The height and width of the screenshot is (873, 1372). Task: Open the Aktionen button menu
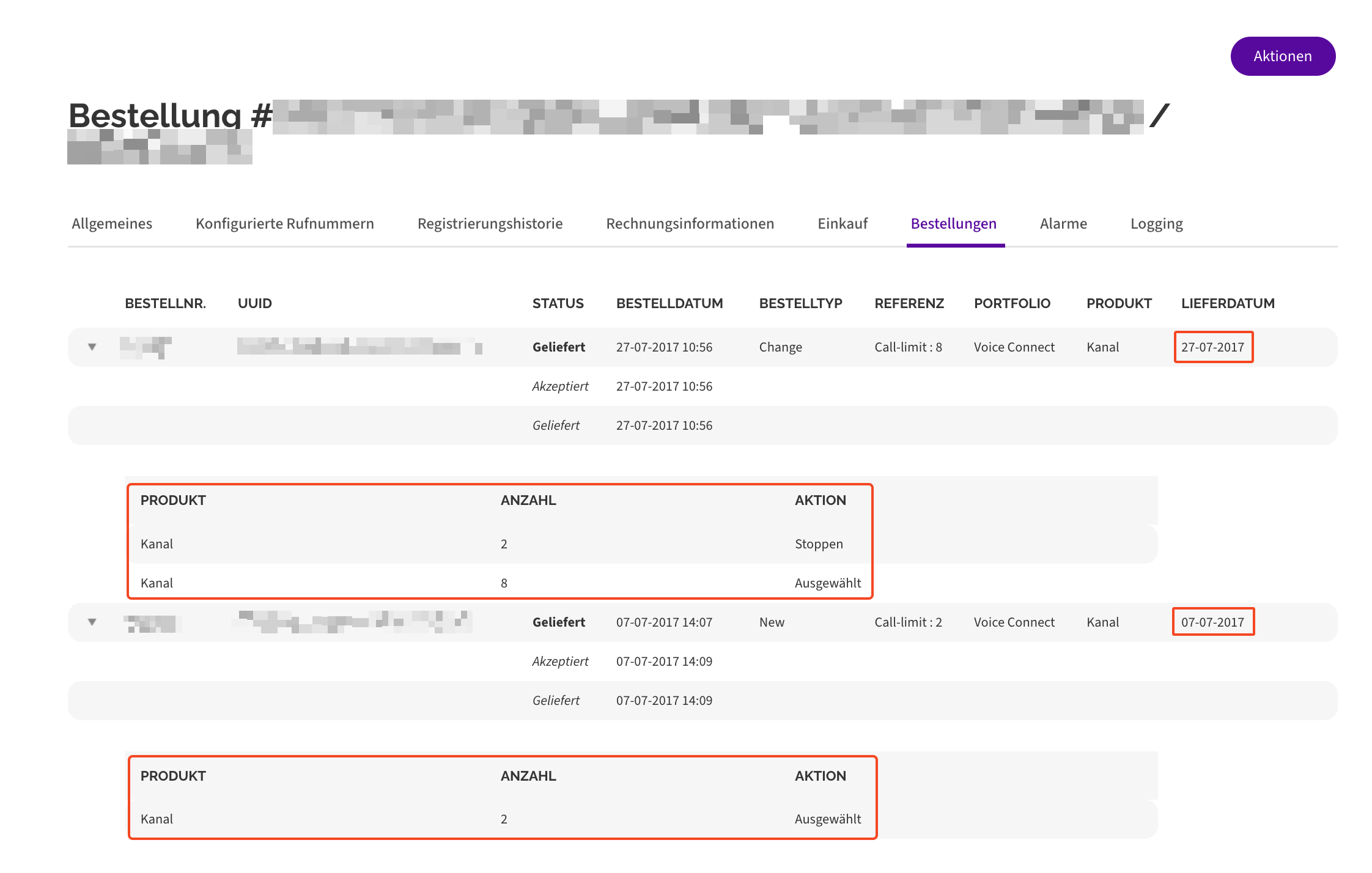1282,56
